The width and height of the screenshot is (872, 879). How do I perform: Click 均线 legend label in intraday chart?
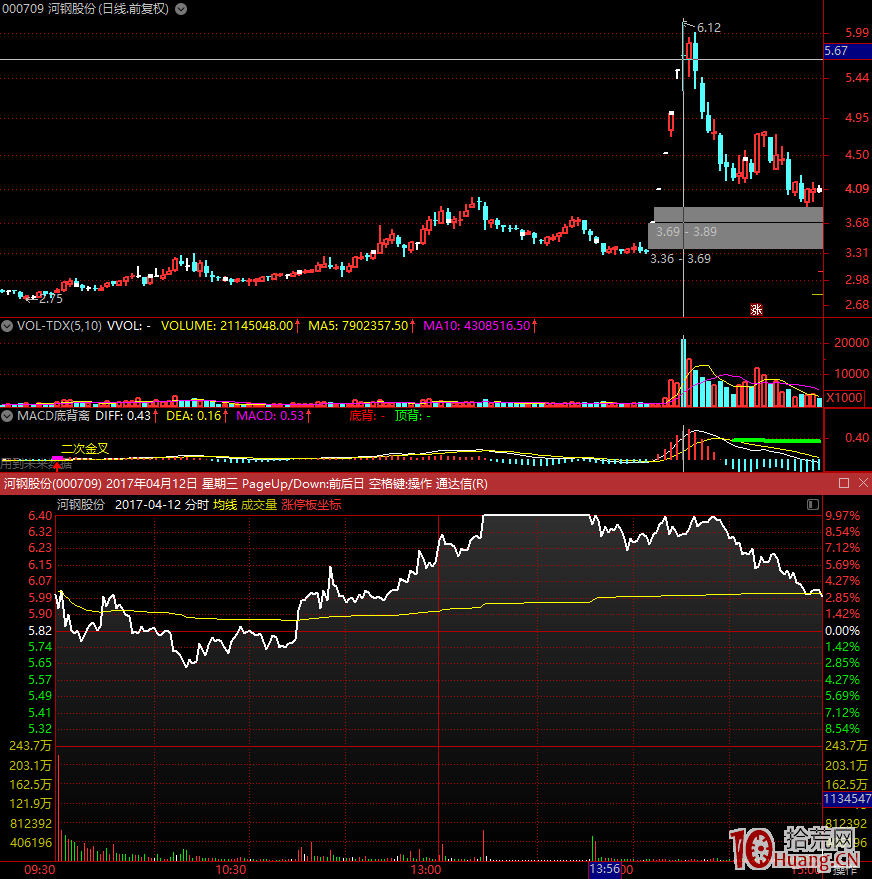[225, 505]
